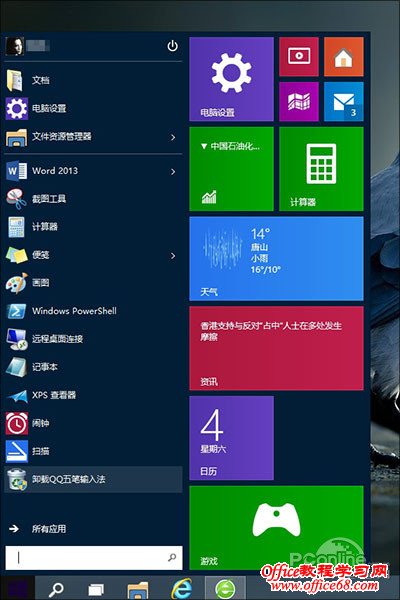Launch Windows PowerShell
The width and height of the screenshot is (400, 600).
[93, 311]
